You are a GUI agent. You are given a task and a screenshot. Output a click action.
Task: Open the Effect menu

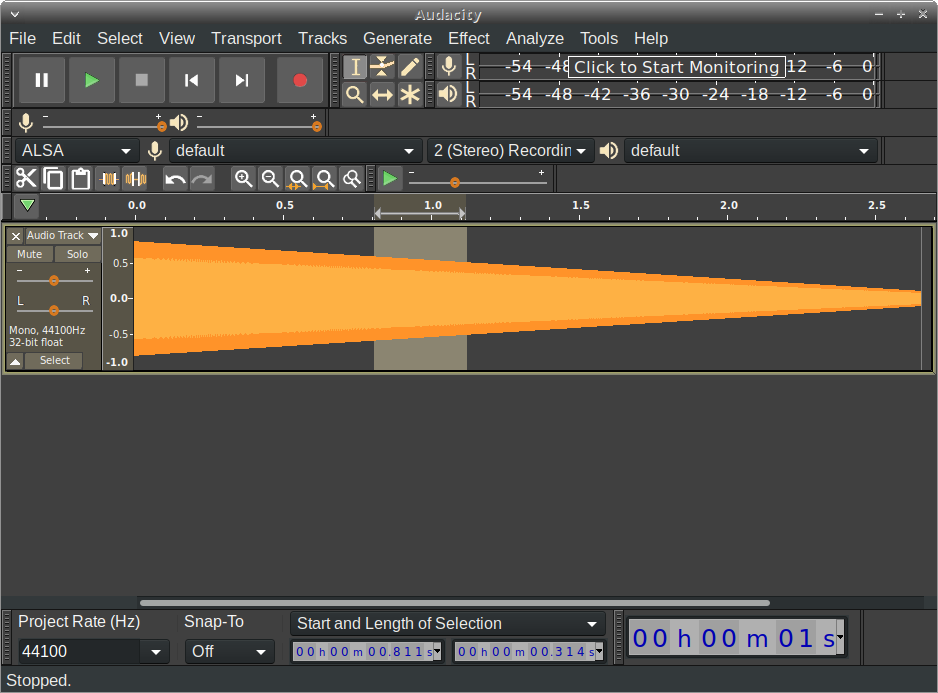tap(469, 38)
